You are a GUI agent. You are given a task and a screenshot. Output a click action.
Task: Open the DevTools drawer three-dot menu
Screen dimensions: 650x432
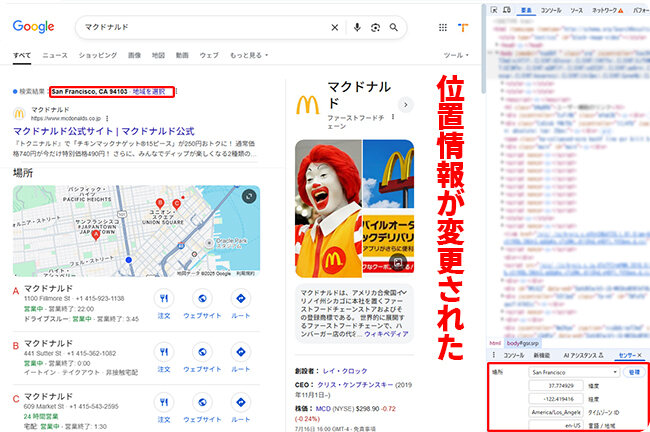(x=494, y=355)
